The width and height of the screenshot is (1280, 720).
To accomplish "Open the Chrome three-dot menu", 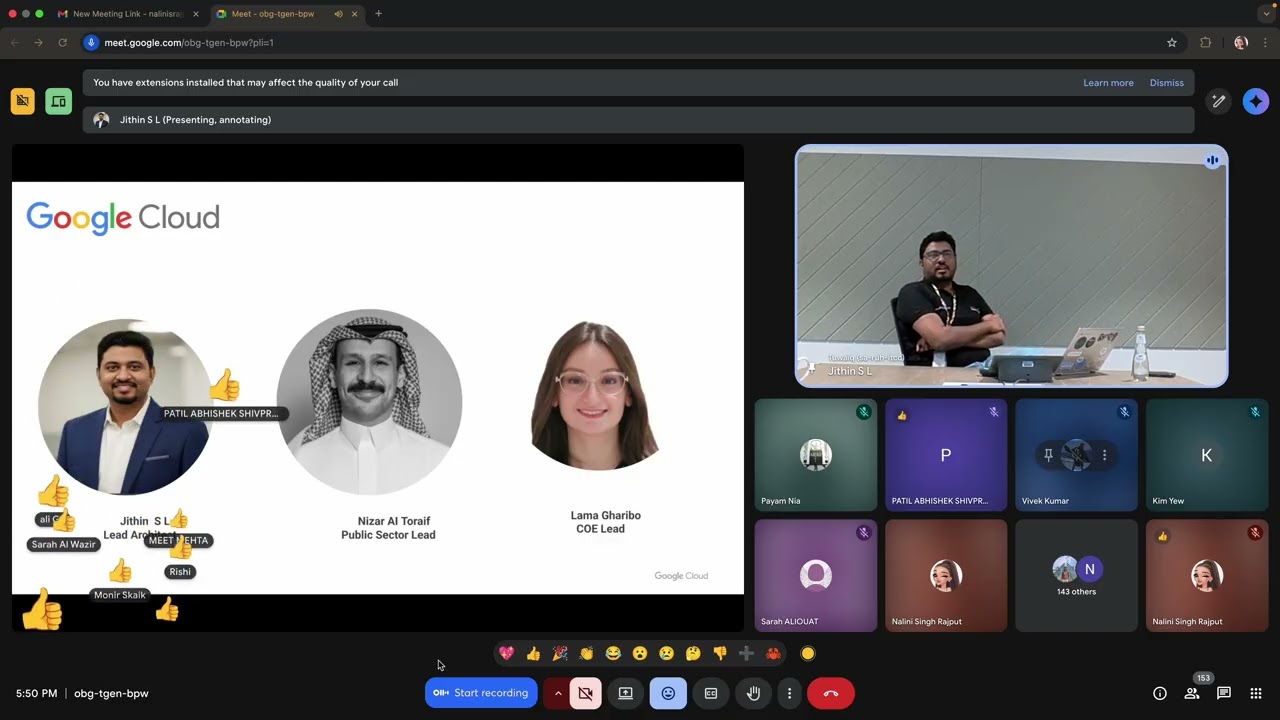I will tap(1265, 43).
